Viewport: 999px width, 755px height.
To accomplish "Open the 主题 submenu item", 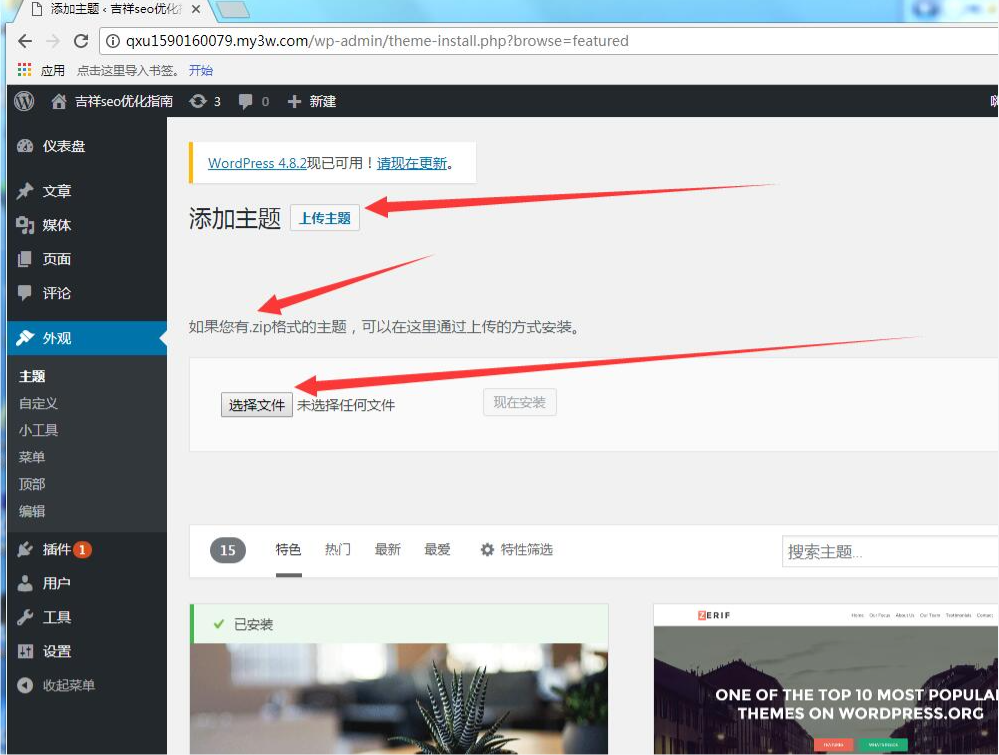I will (32, 376).
